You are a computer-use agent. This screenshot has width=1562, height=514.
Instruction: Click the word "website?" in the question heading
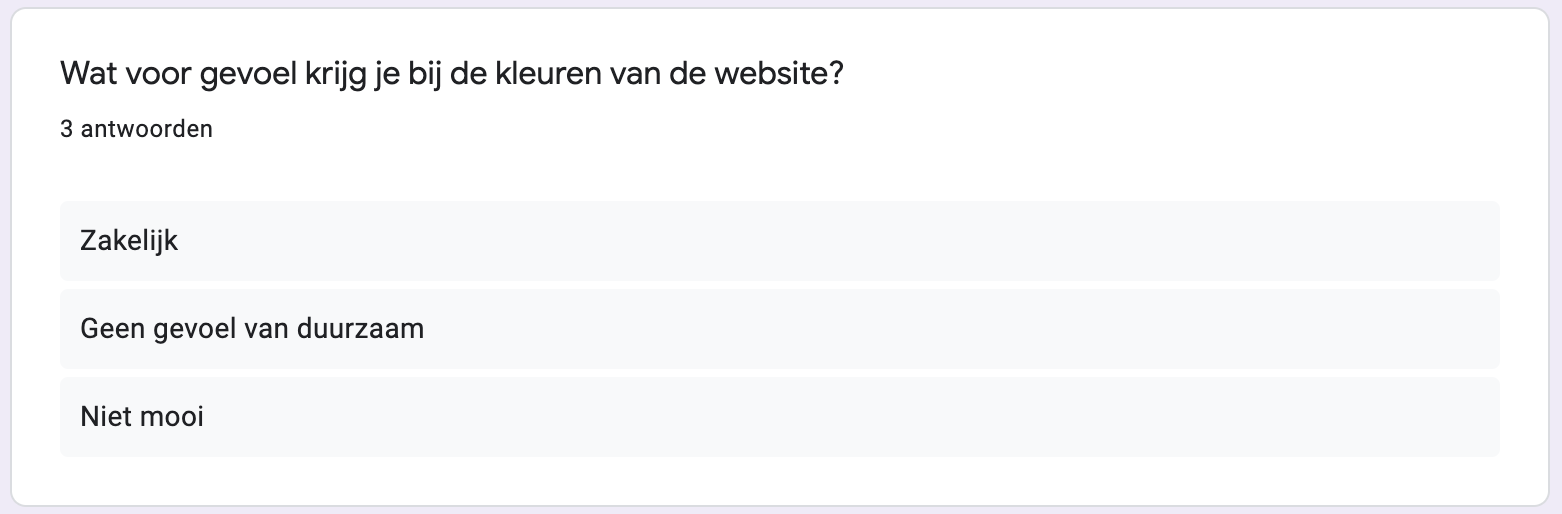[x=778, y=73]
